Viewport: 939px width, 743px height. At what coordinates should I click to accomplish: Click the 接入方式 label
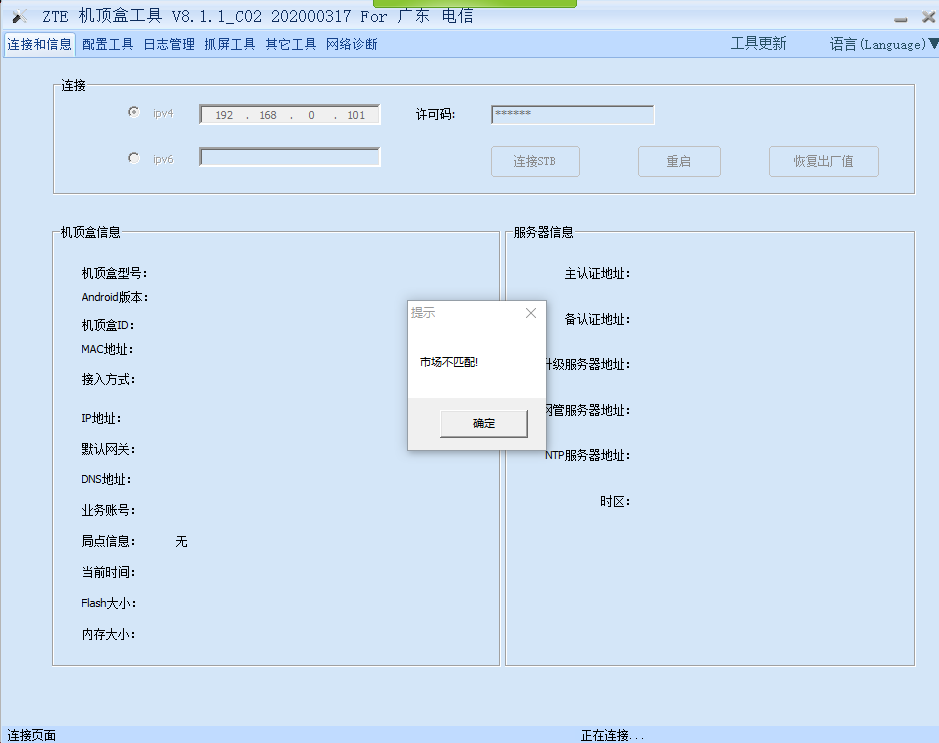[108, 380]
